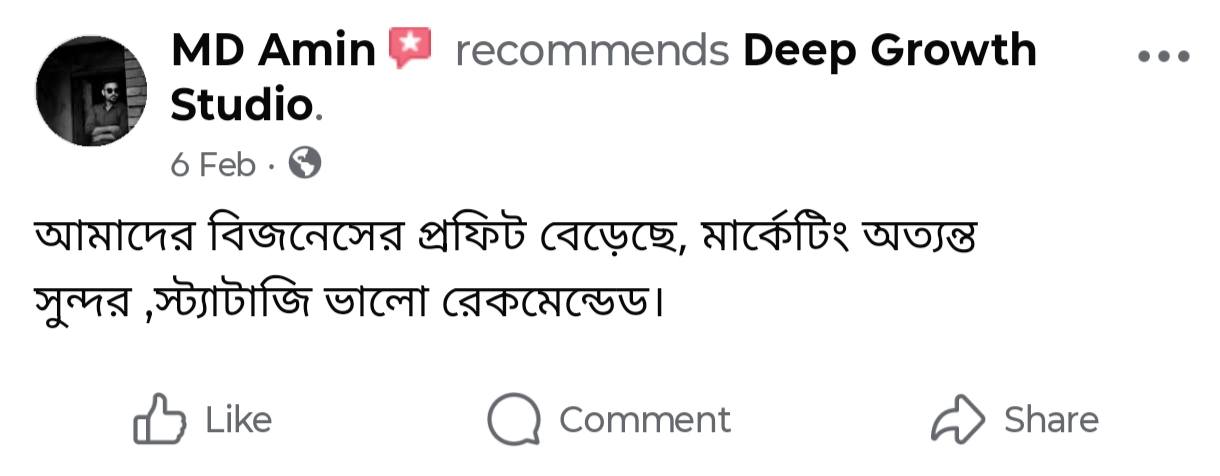Image resolution: width=1220 pixels, height=476 pixels.
Task: Click the thumbs-up Like icon
Action: (158, 419)
